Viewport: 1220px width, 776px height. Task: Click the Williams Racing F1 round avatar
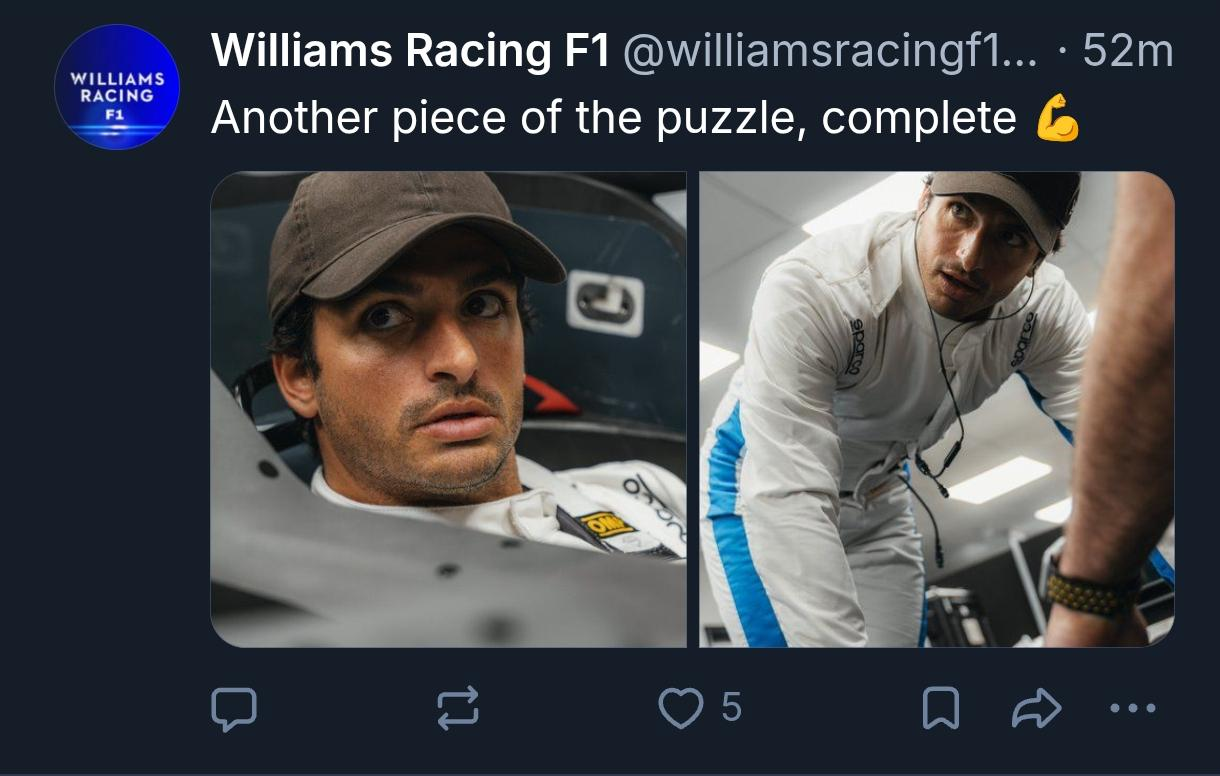pos(117,87)
